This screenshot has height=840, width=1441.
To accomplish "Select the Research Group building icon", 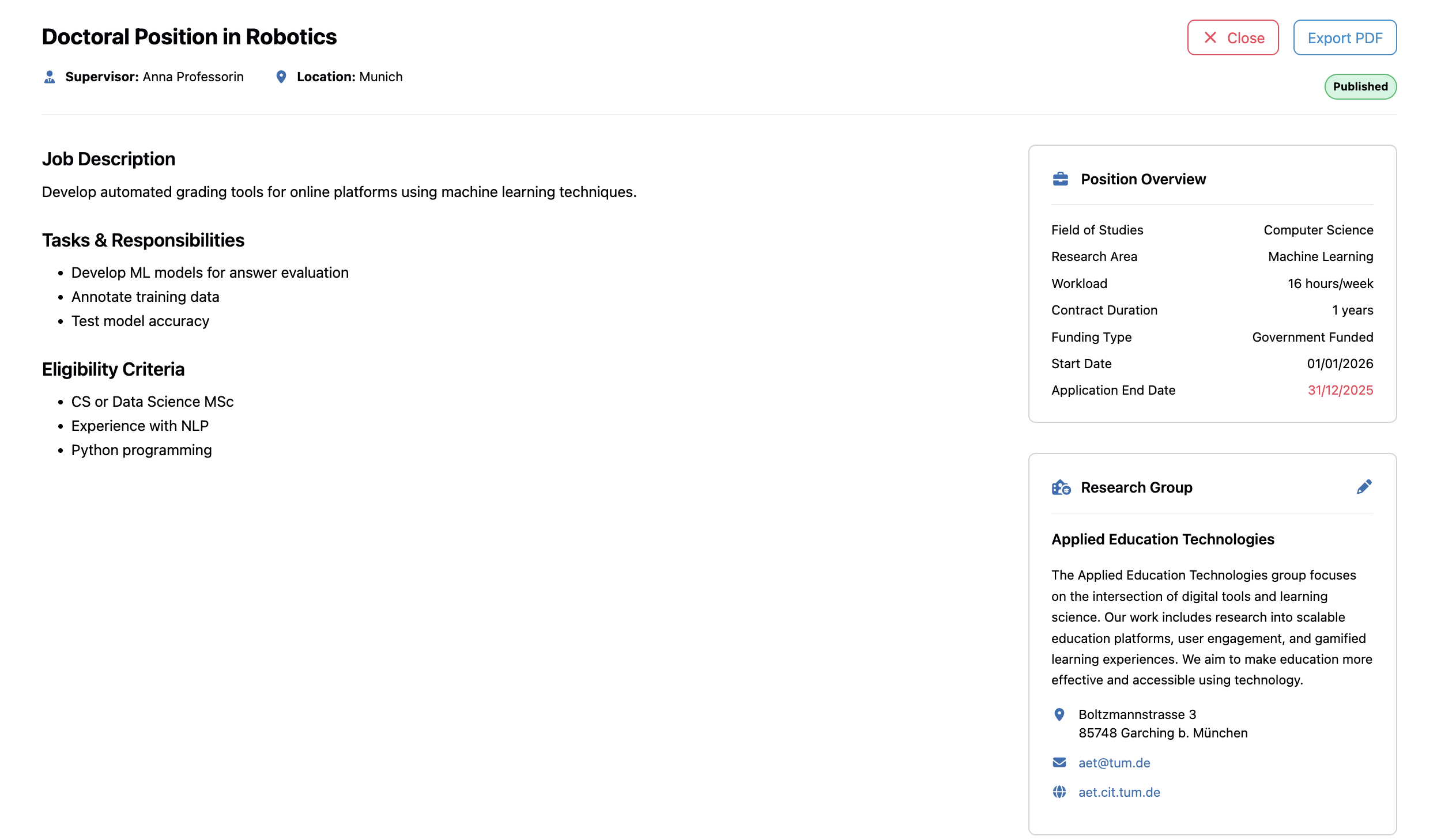I will point(1061,487).
